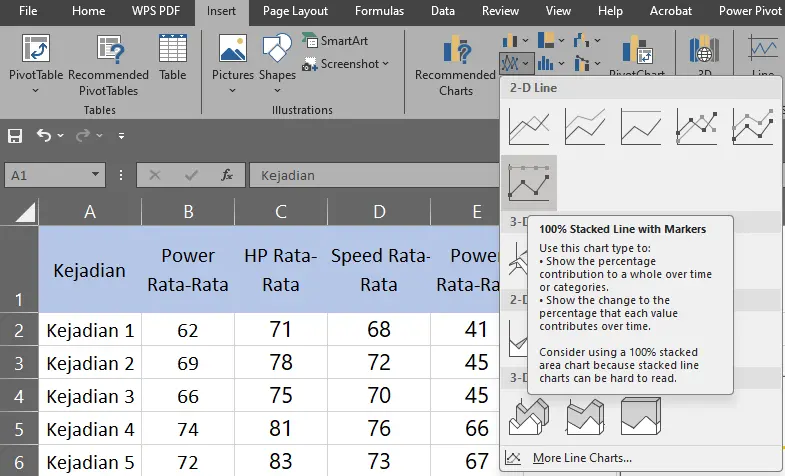
Task: Expand the Shapes dropdown arrow
Action: pyautogui.click(x=277, y=91)
